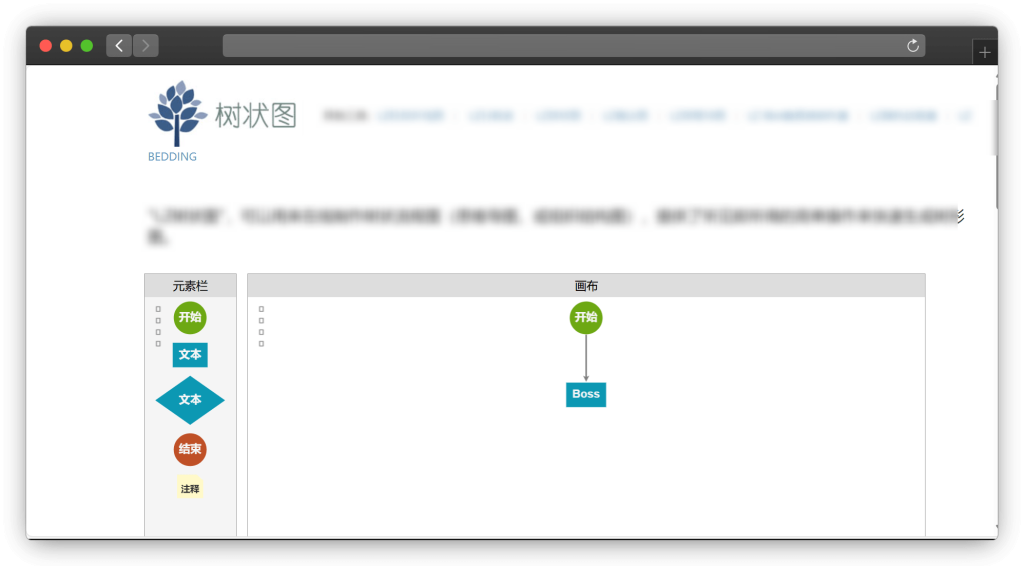This screenshot has height=566, width=1024.
Task: Pick the blue 文本 rectangle element
Action: (x=190, y=354)
